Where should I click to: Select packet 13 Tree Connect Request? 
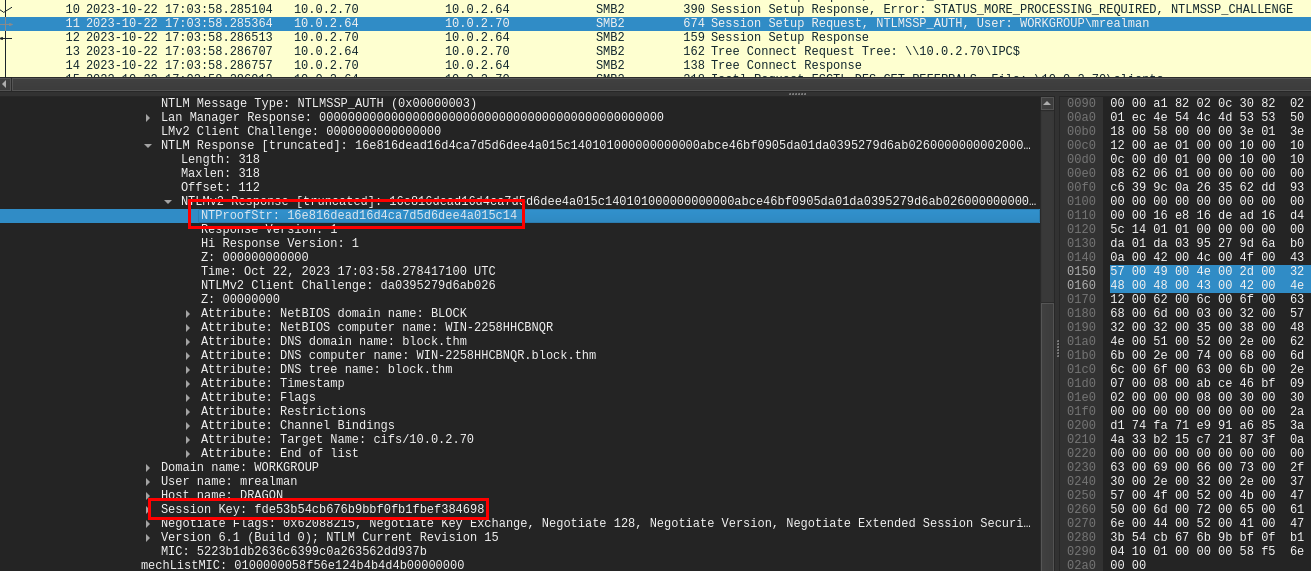[x=655, y=51]
